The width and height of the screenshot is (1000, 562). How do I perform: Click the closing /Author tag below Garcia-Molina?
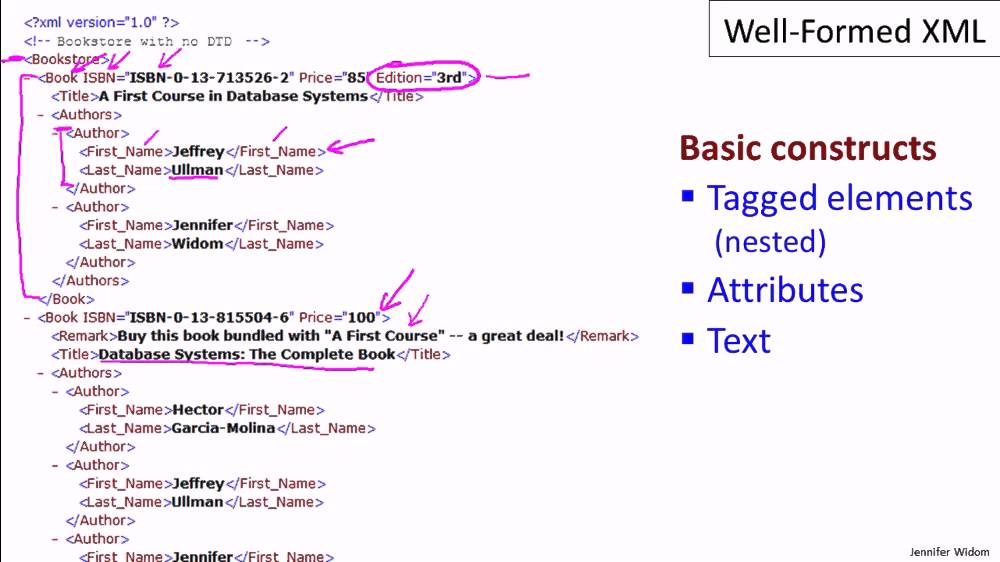click(100, 447)
